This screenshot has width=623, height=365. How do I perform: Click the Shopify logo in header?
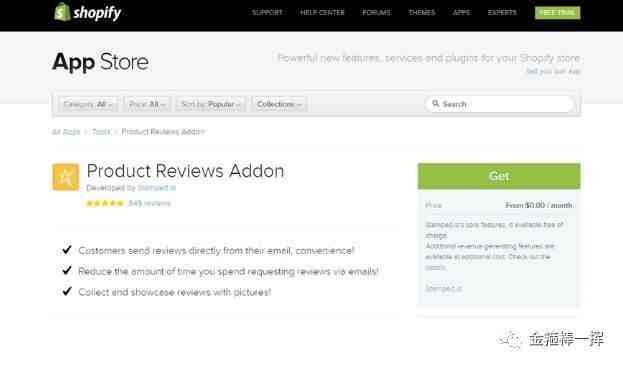pyautogui.click(x=87, y=12)
